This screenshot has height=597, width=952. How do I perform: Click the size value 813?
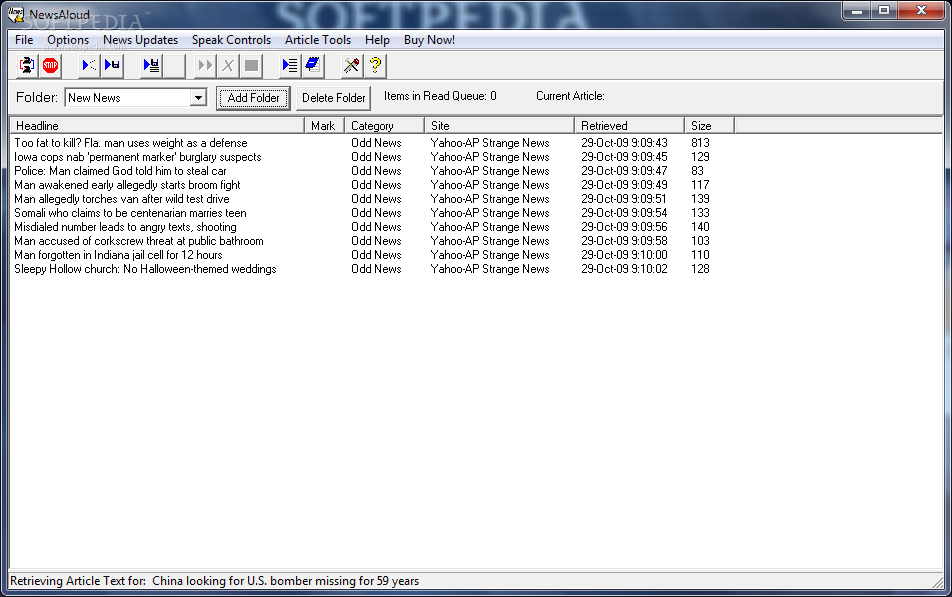coord(700,143)
